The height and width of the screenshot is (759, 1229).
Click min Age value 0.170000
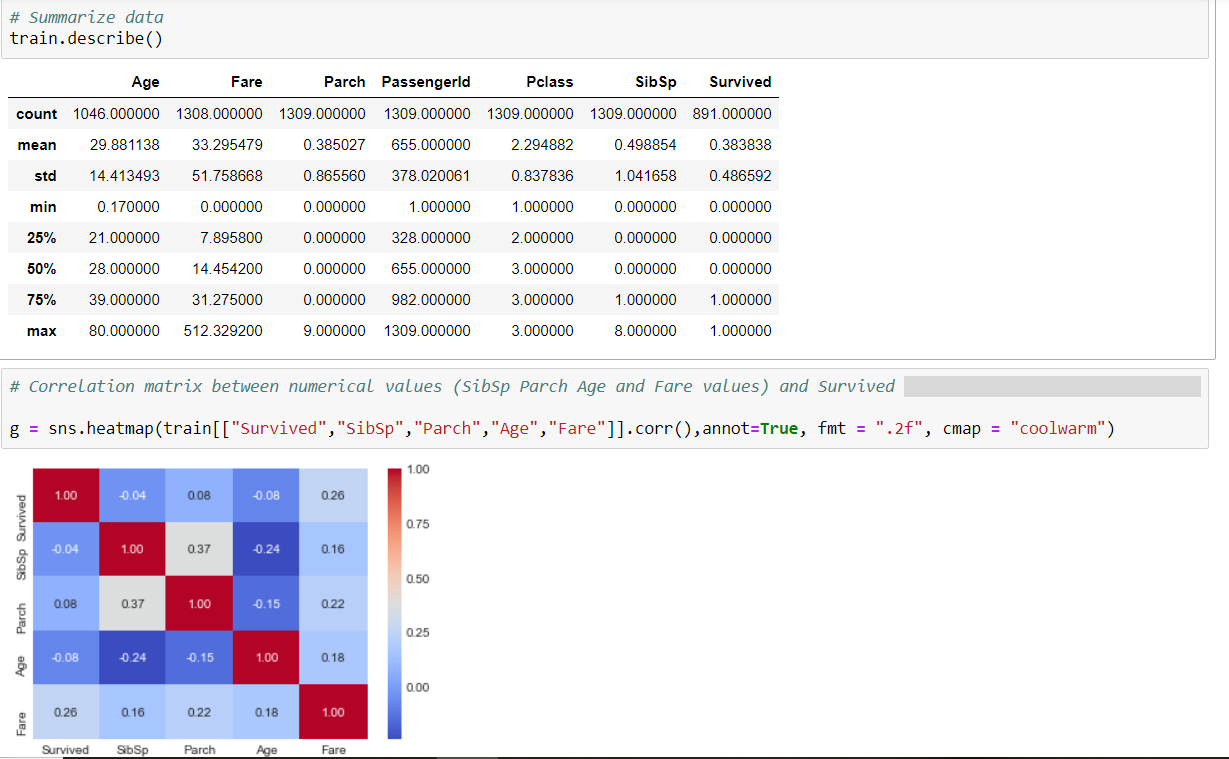[x=128, y=207]
